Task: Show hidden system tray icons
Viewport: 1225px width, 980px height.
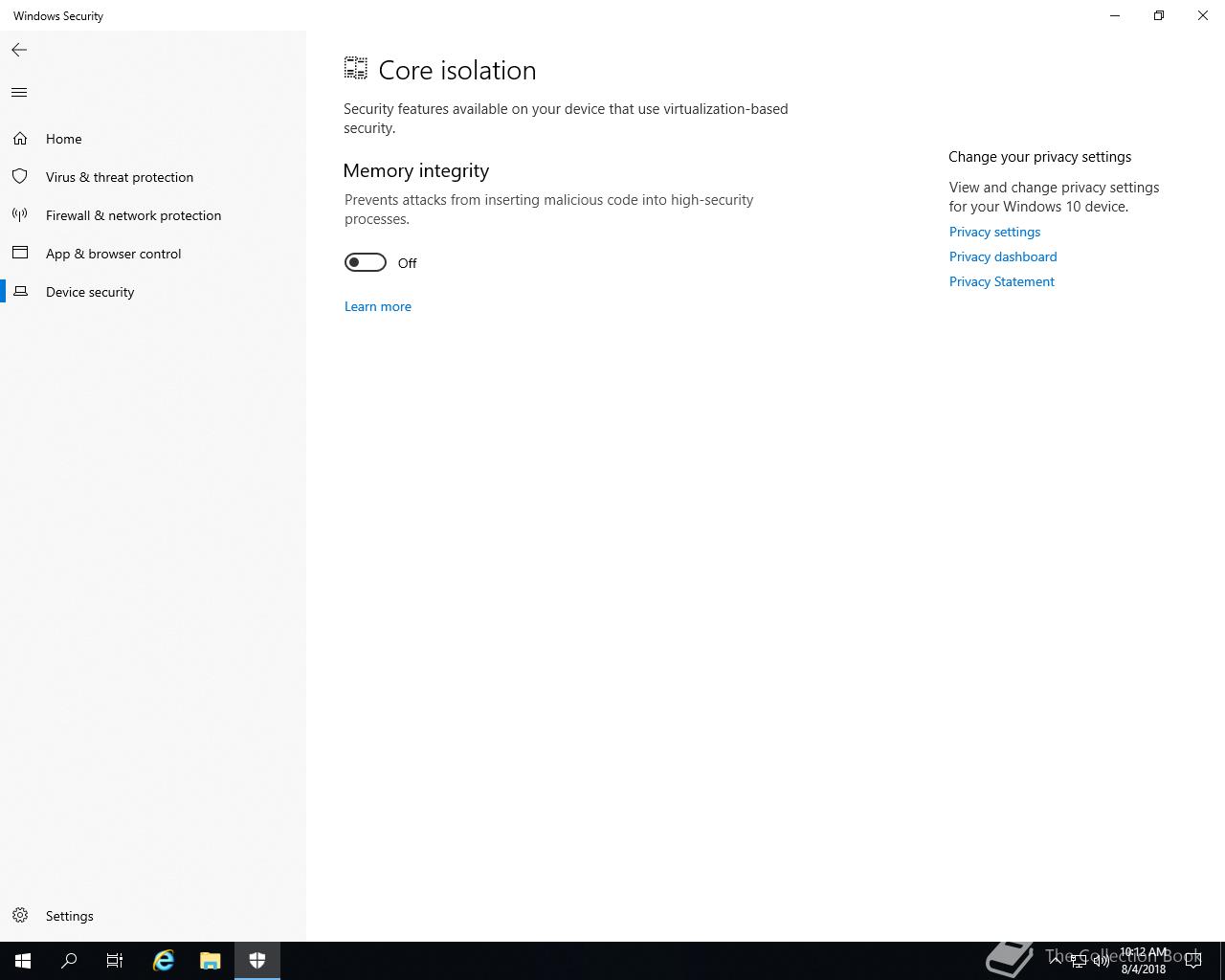Action: pos(1056,961)
